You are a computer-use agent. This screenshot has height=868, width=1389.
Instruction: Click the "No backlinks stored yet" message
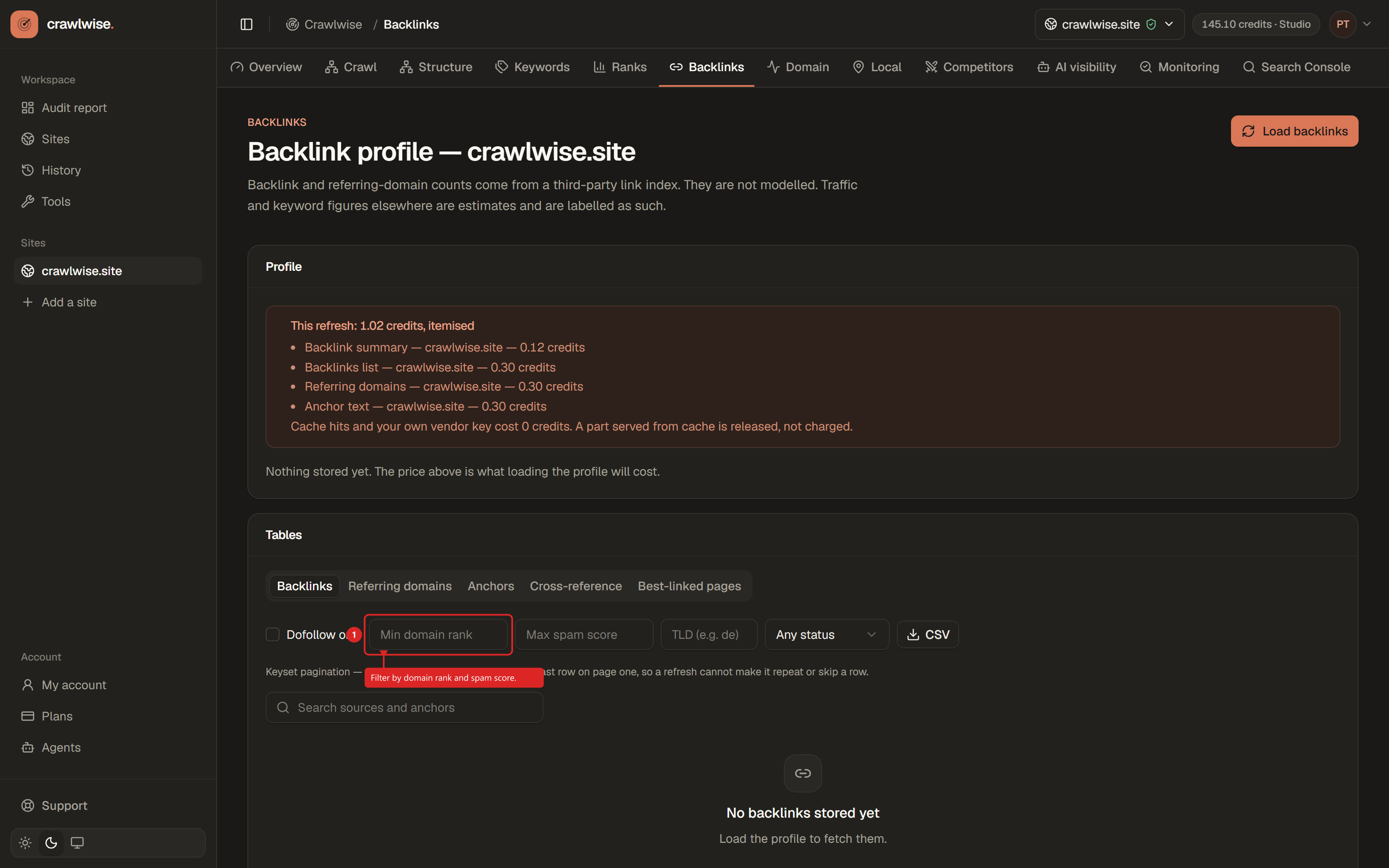pos(803,813)
